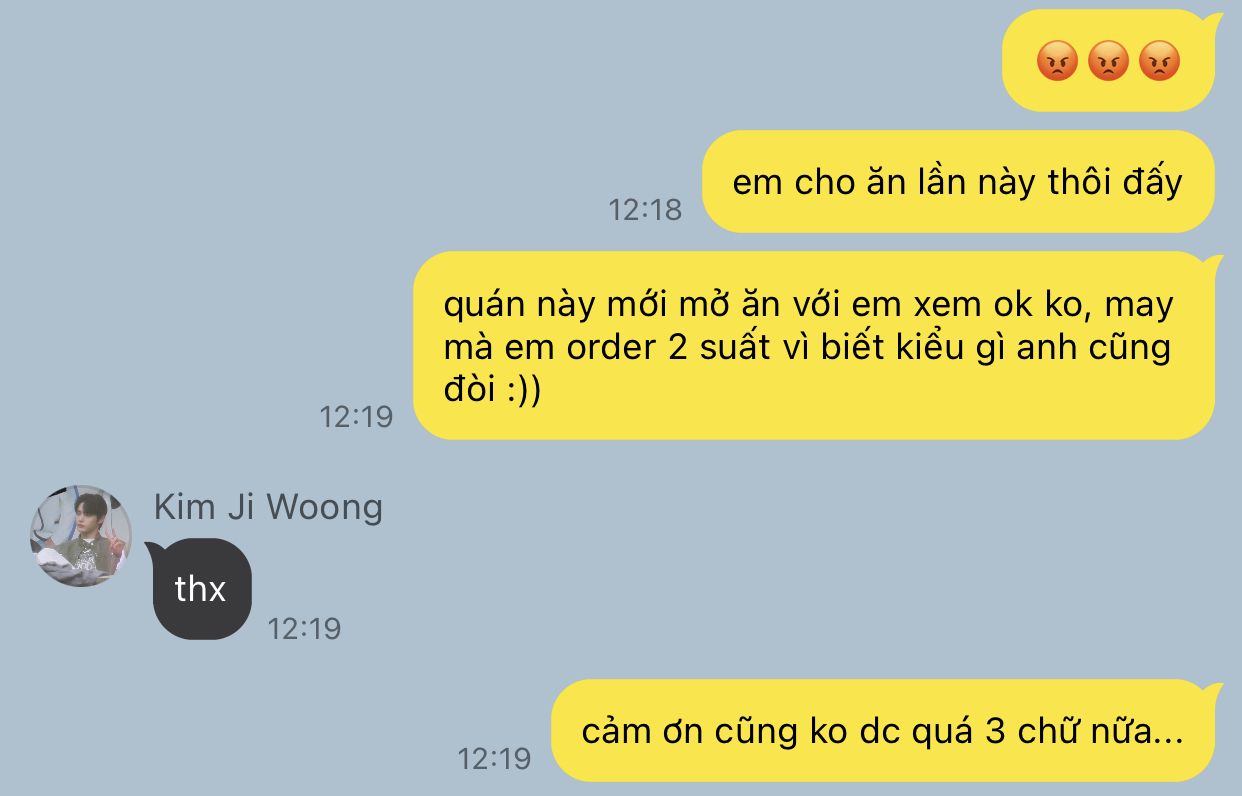The image size is (1242, 796).
Task: Select message "cảm ơn cũng ko dc quá 3 chữ nữa..."
Action: click(883, 731)
